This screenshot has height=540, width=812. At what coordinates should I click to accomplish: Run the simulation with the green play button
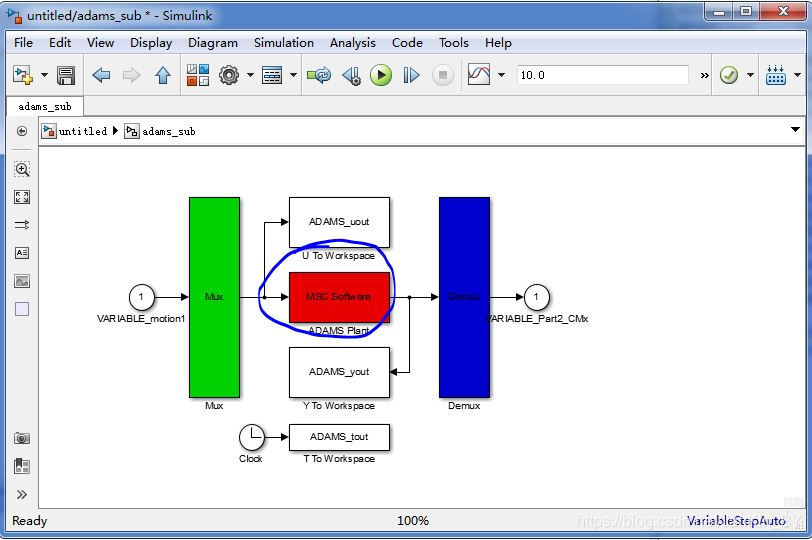[380, 75]
